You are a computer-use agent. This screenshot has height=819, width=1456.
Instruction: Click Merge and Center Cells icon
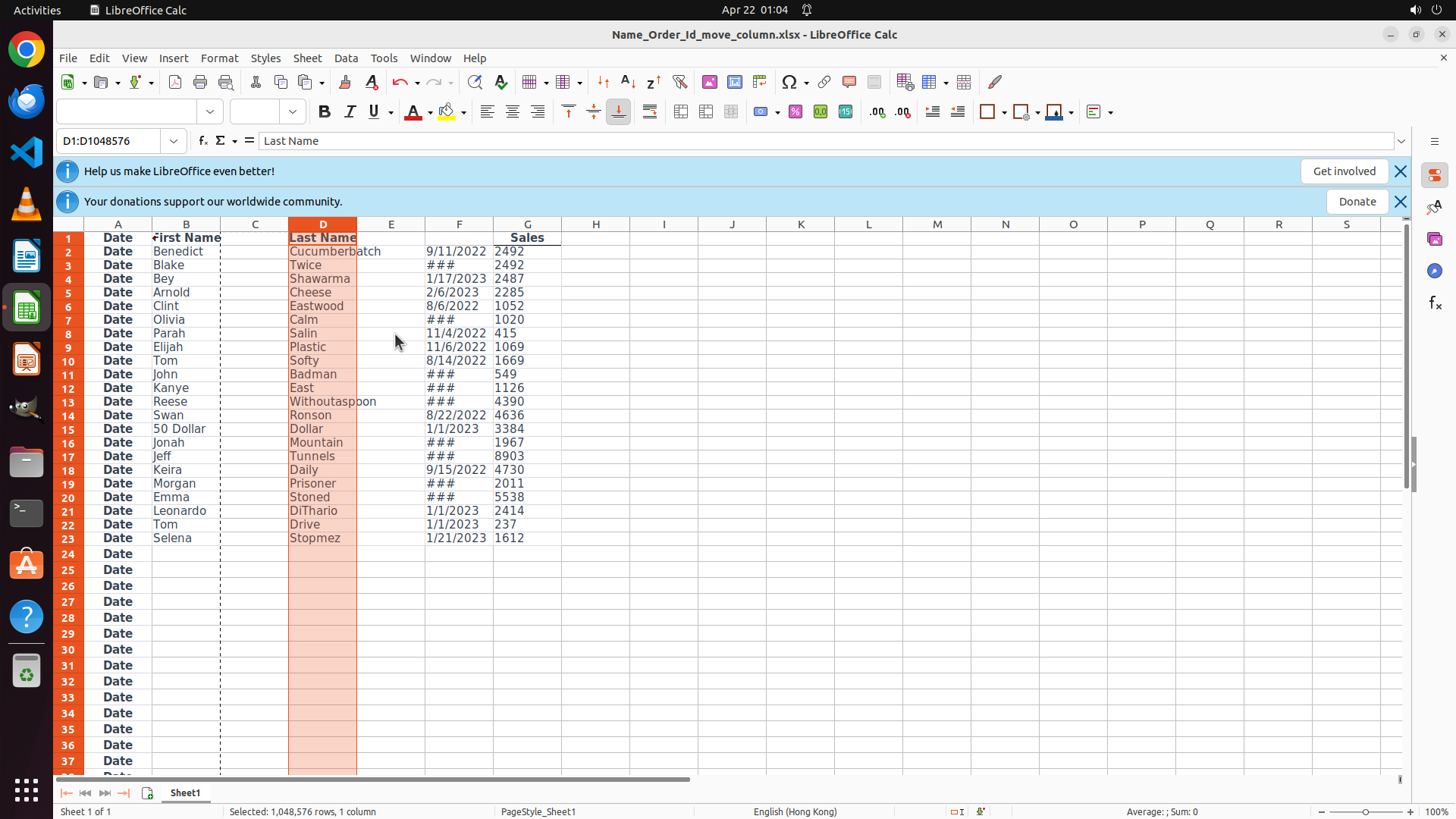tap(681, 112)
